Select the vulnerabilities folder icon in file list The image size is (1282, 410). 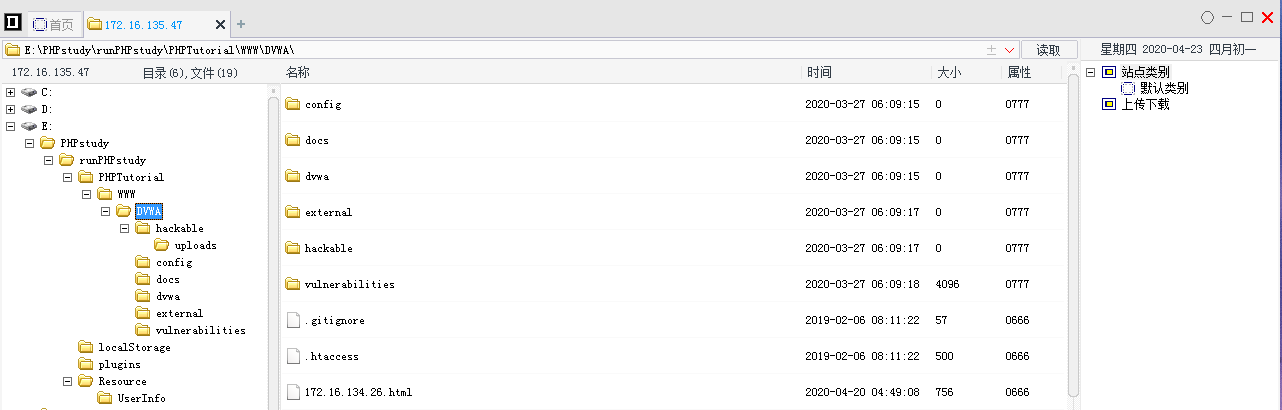(x=293, y=284)
